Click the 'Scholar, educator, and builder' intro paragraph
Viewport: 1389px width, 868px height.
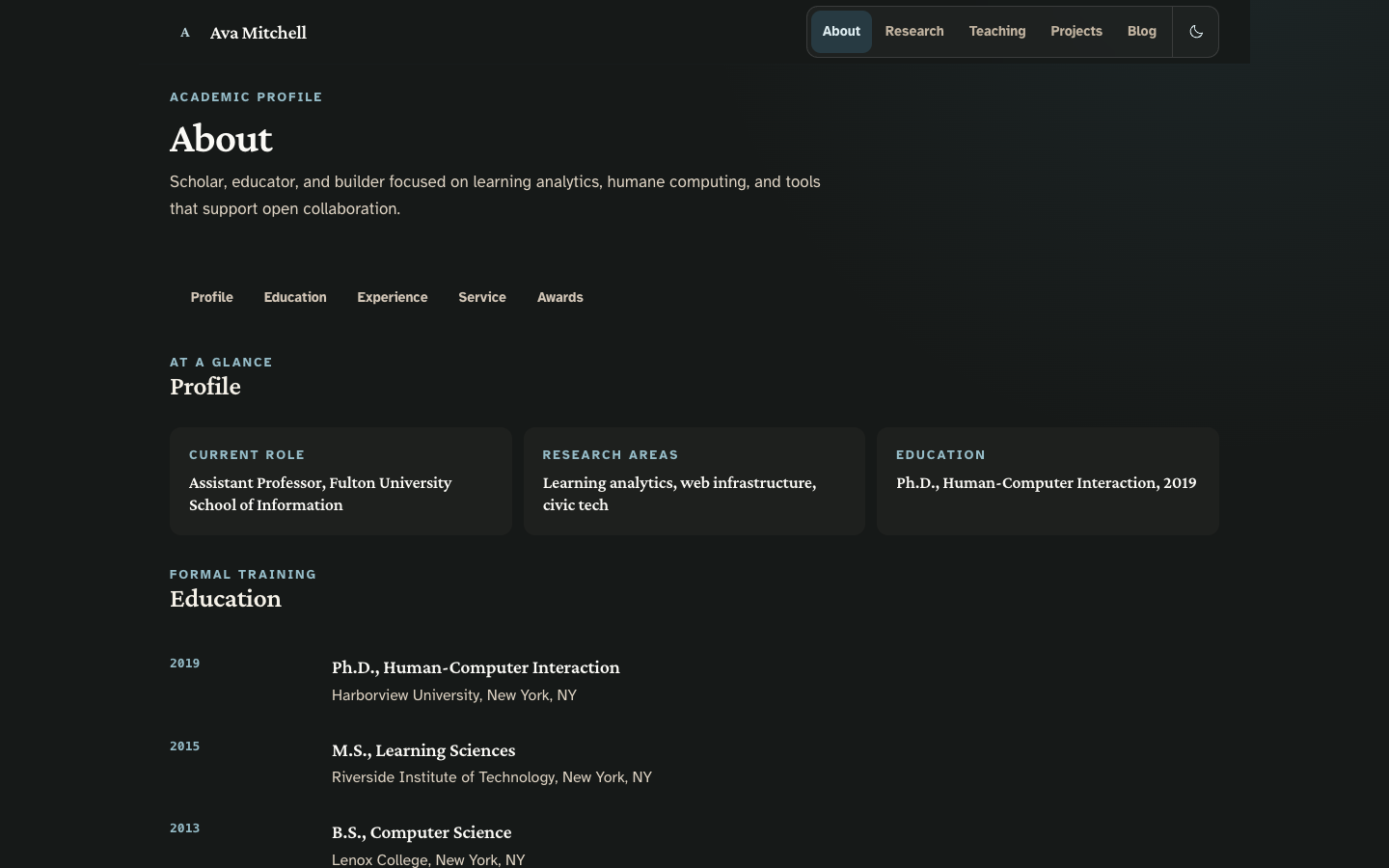pyautogui.click(x=495, y=196)
